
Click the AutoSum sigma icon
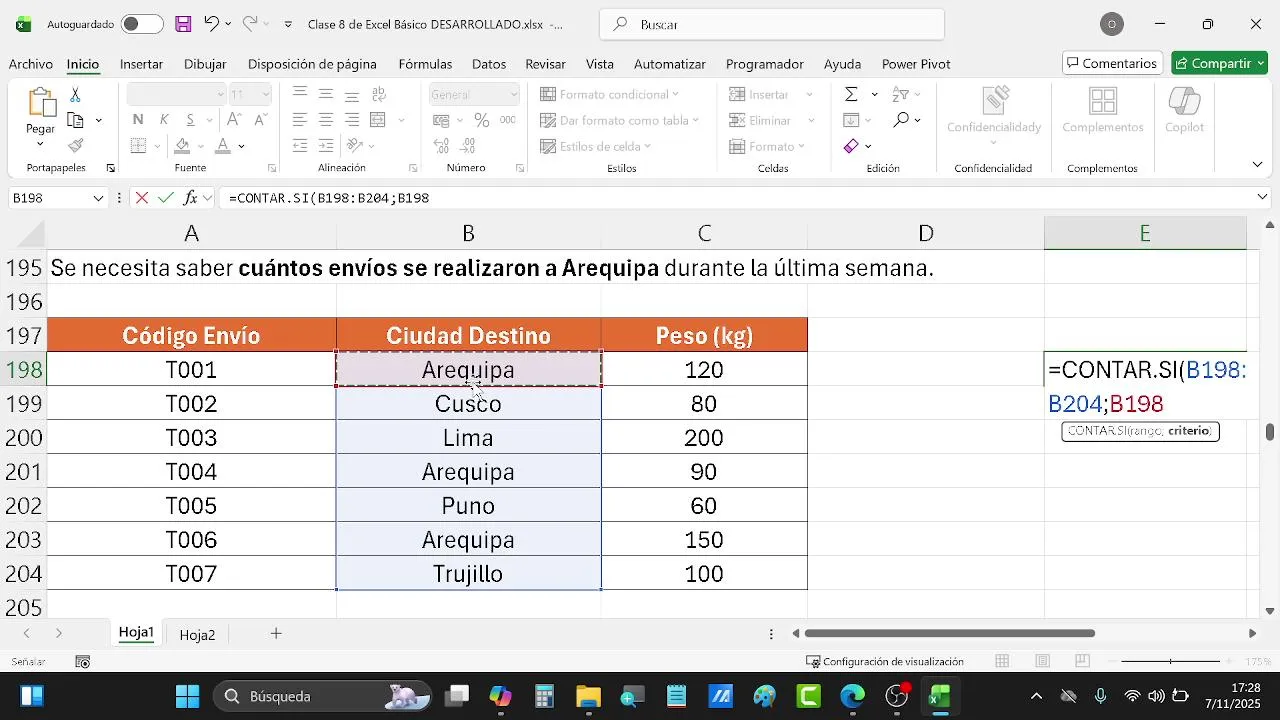coord(851,94)
